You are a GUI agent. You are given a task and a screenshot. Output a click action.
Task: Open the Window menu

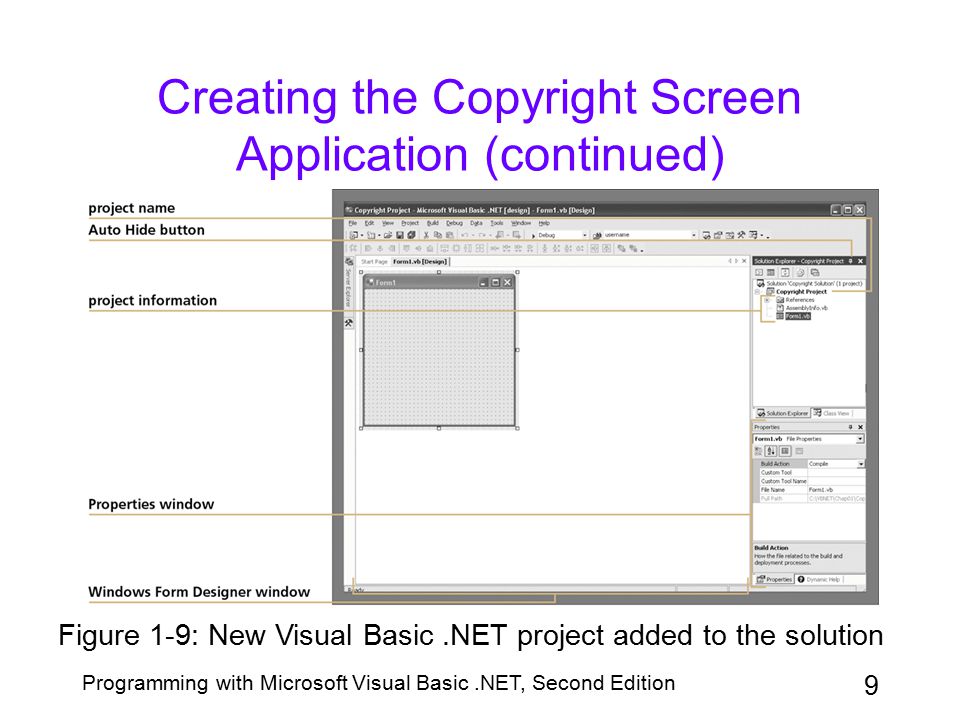521,223
